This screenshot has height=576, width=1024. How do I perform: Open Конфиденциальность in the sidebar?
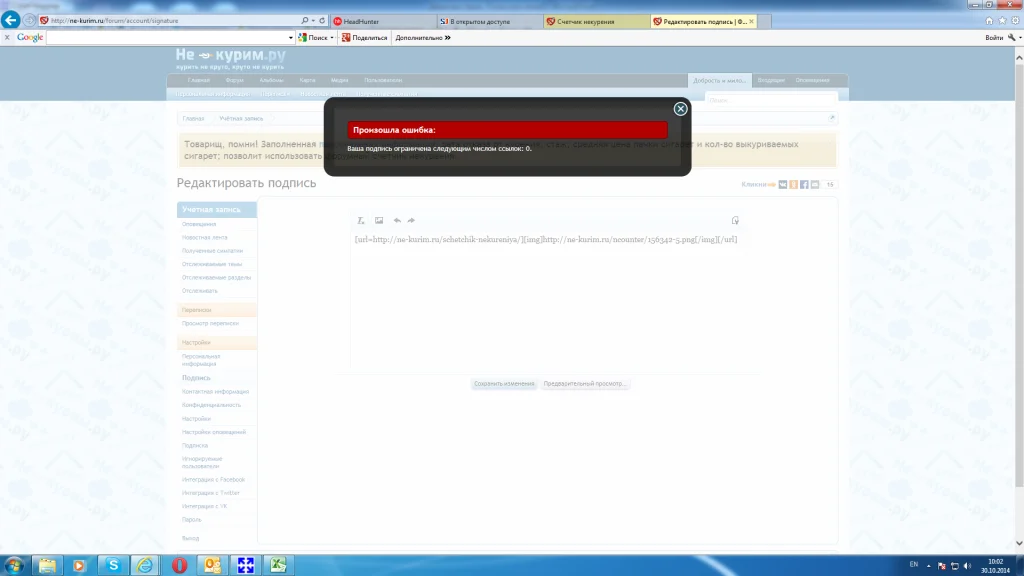[210, 405]
